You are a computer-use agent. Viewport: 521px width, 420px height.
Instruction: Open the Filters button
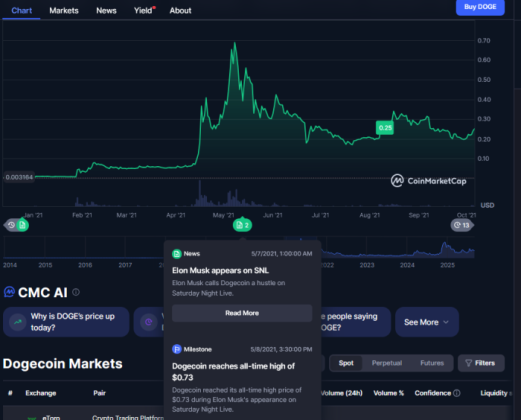tap(481, 363)
